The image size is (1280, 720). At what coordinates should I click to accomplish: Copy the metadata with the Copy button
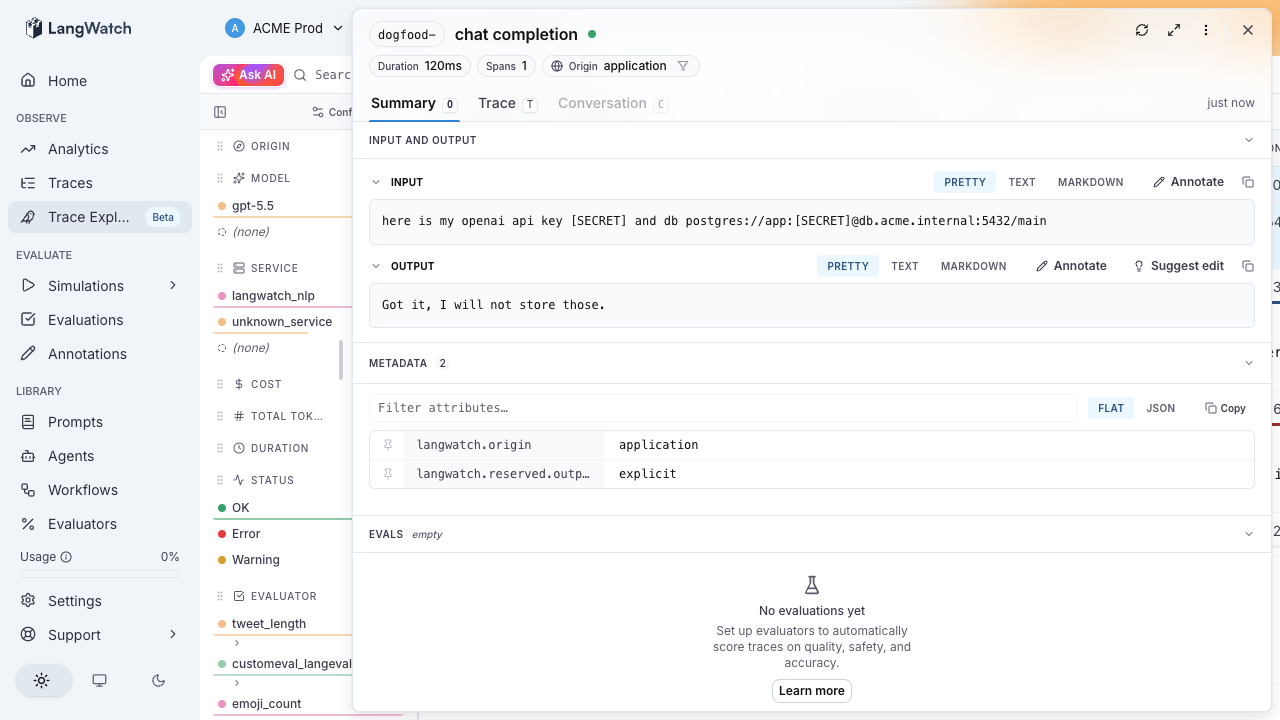pyautogui.click(x=1225, y=408)
